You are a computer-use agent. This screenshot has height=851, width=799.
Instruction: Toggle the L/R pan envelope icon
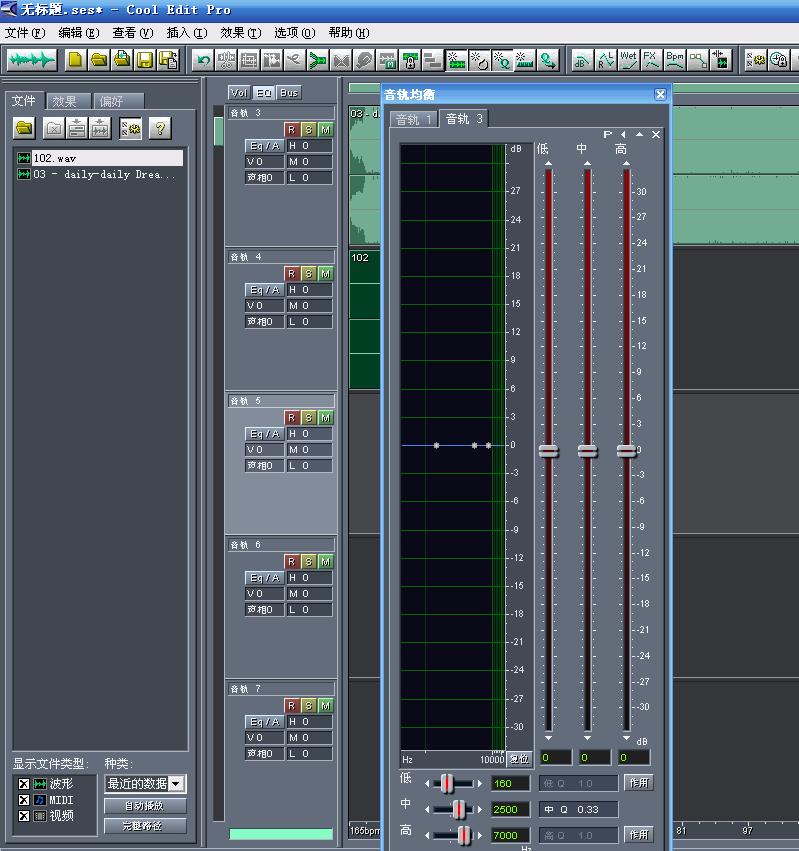606,60
